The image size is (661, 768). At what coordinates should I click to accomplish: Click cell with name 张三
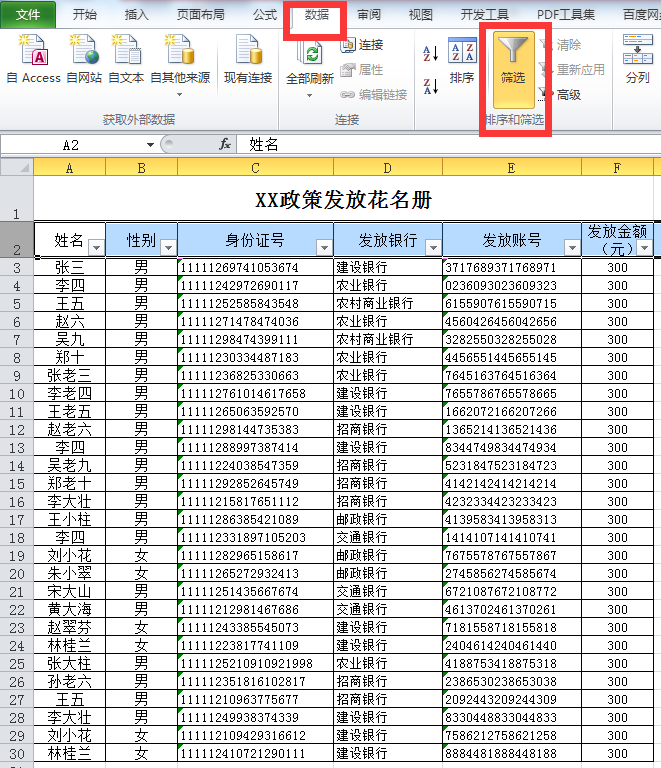(70, 267)
